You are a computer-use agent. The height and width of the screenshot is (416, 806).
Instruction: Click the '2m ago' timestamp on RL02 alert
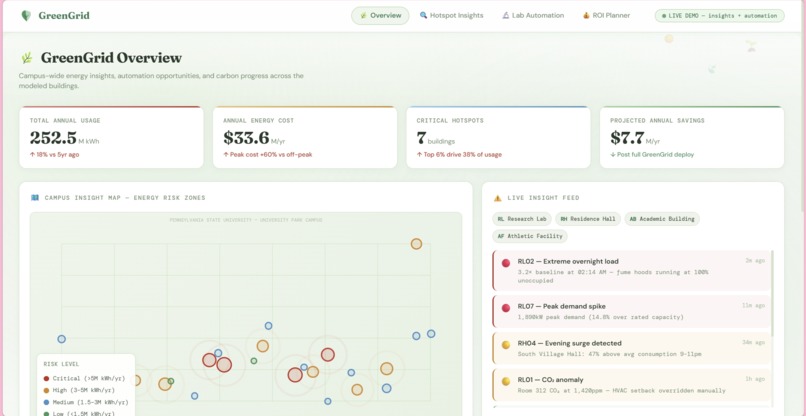coord(755,261)
